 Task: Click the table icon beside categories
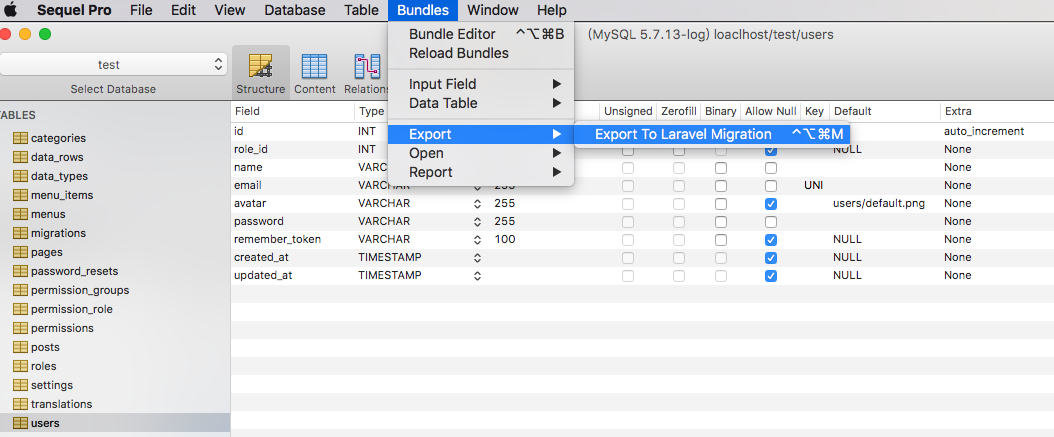click(21, 138)
